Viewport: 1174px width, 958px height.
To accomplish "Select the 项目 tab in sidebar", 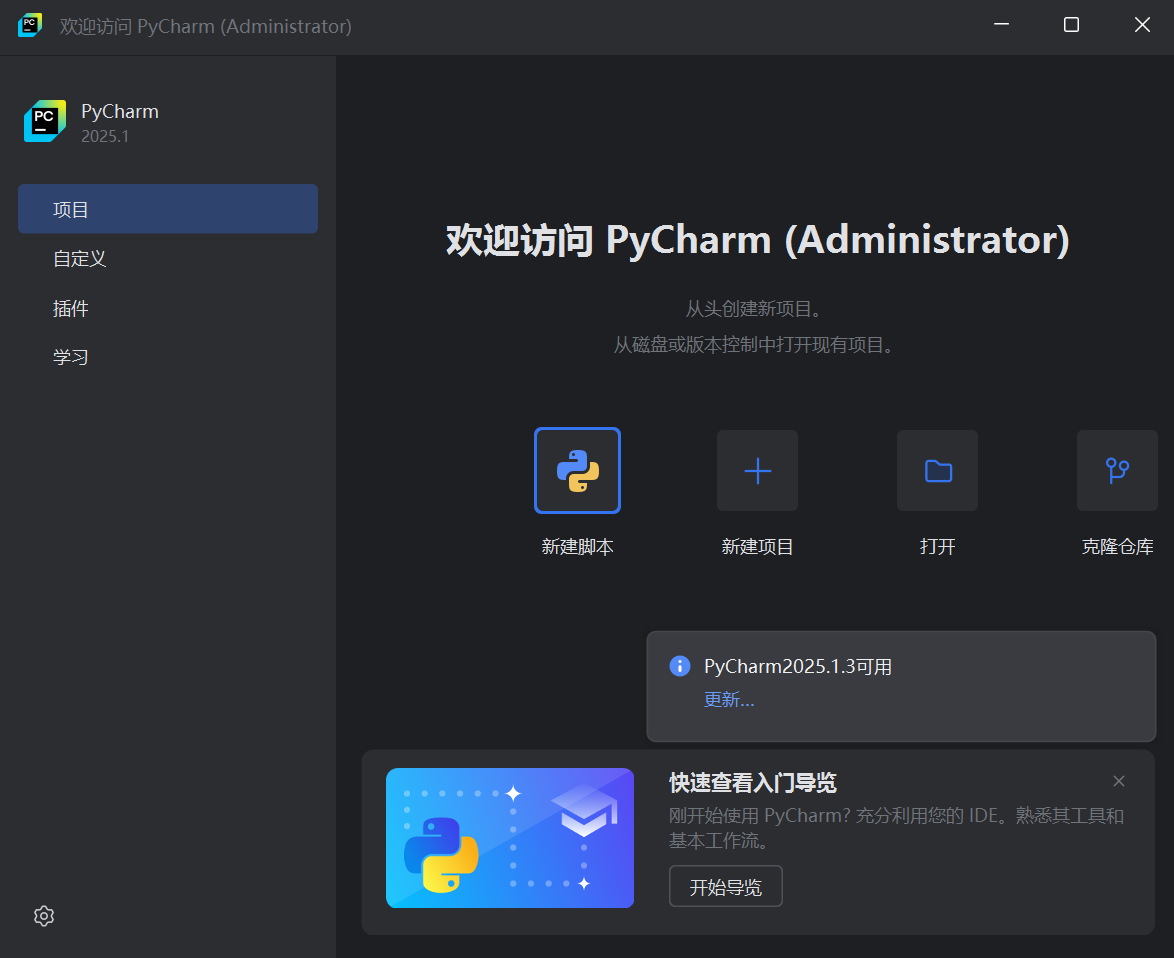I will point(168,209).
